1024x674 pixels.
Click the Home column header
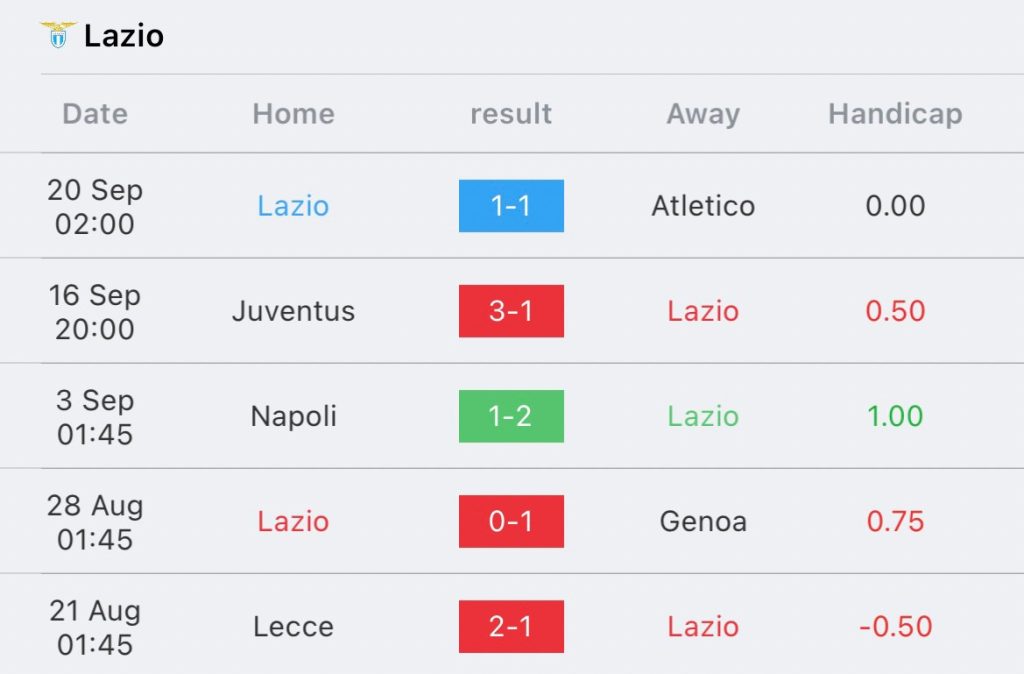293,114
